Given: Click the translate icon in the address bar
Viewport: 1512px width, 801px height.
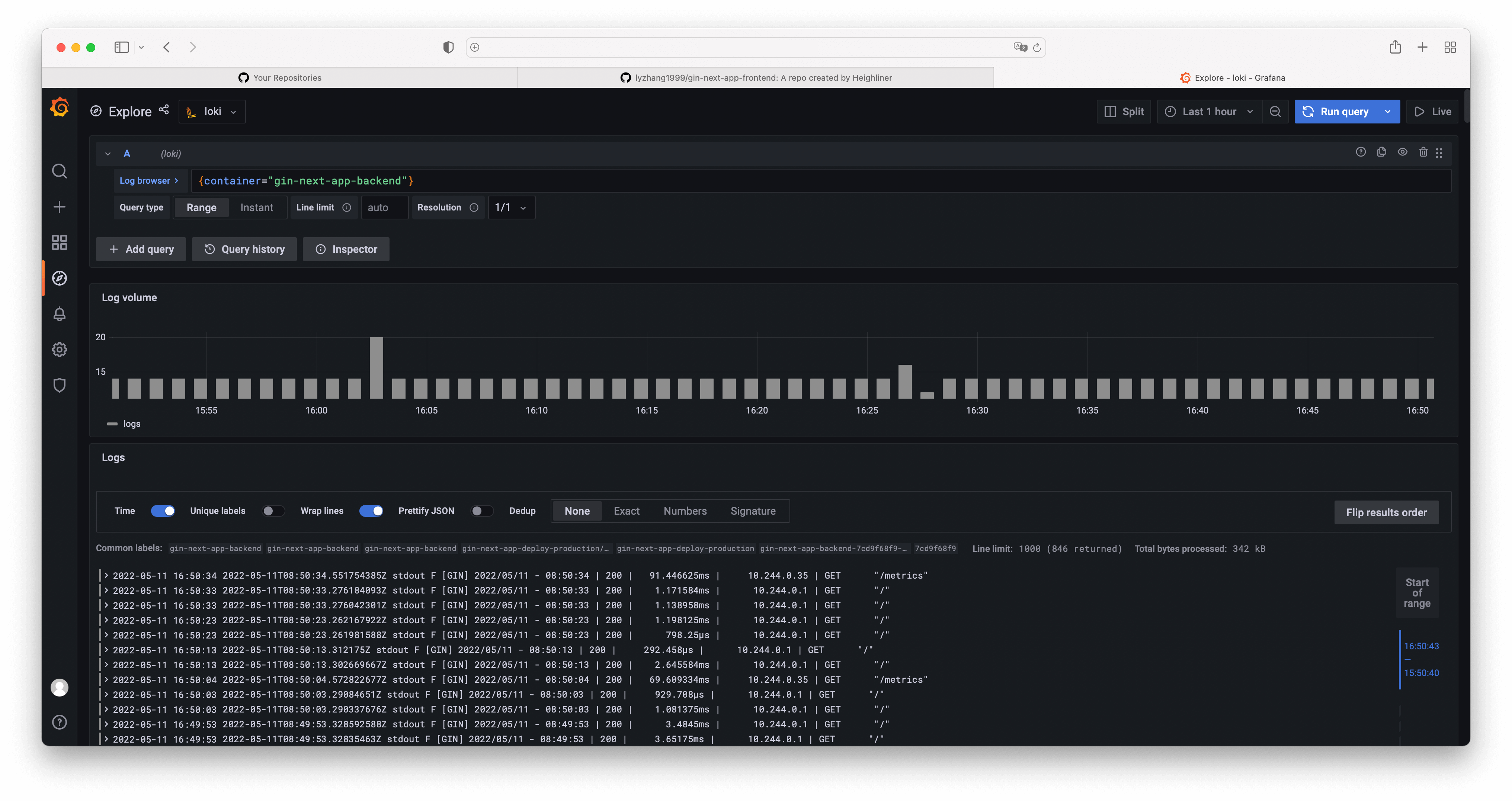Looking at the screenshot, I should tap(1020, 47).
